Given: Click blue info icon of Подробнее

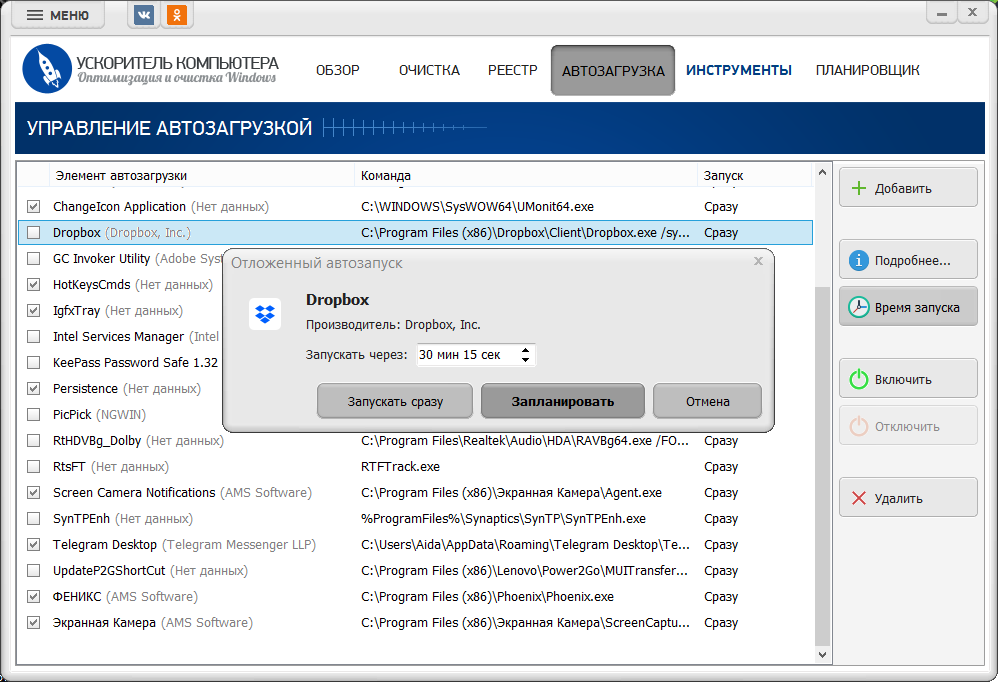Looking at the screenshot, I should [859, 260].
